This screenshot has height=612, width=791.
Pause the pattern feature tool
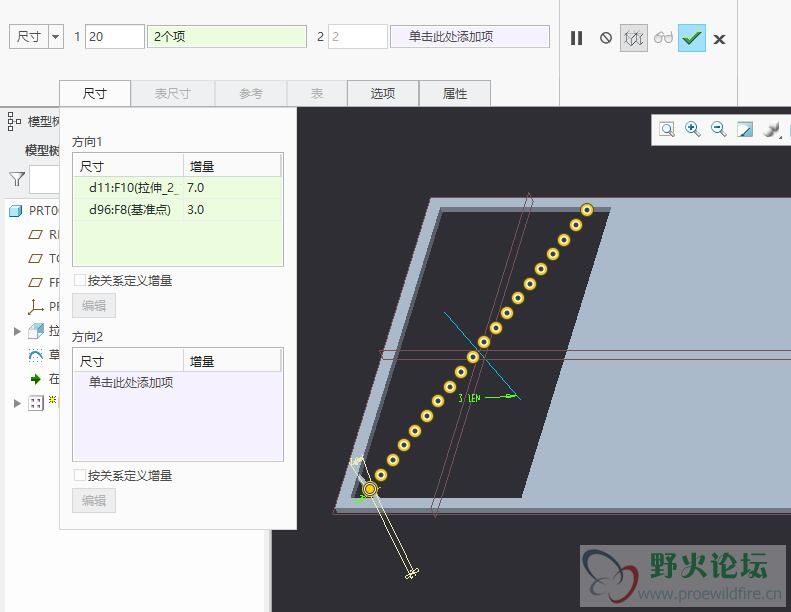point(576,38)
